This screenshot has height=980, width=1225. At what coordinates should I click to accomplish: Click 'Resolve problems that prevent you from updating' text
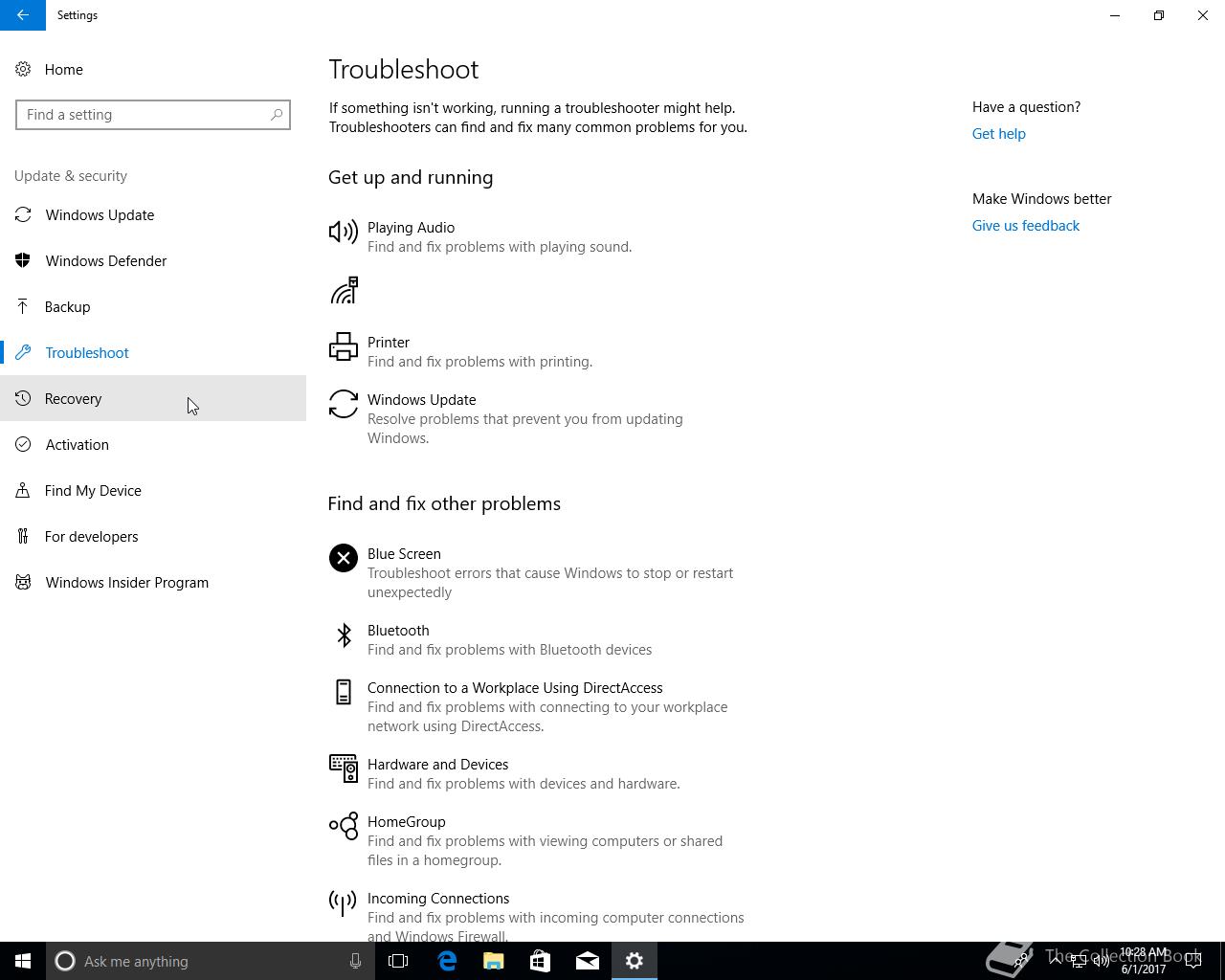[x=524, y=419]
